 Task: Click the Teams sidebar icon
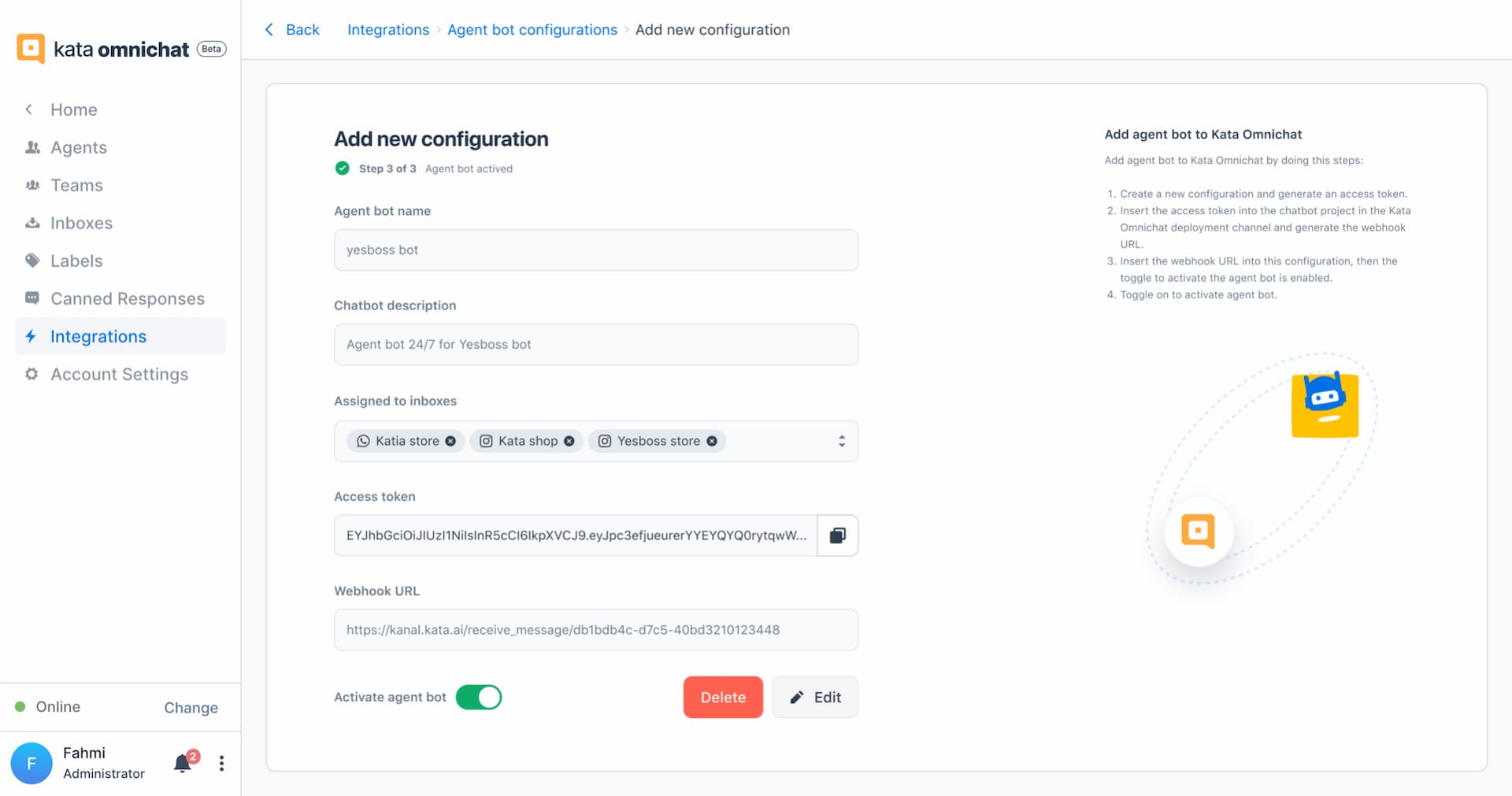(x=32, y=185)
